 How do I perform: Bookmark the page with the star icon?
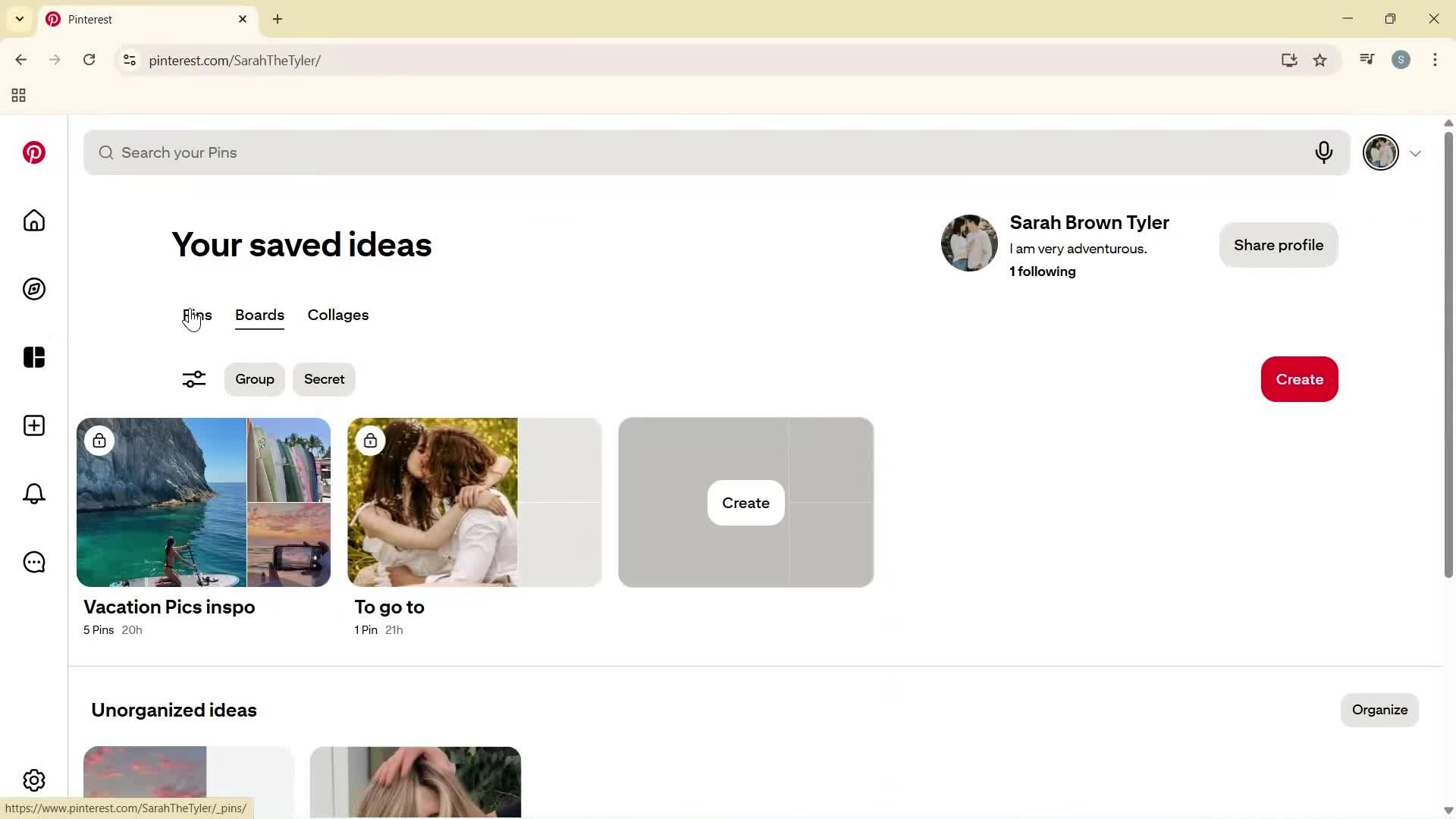click(1319, 60)
